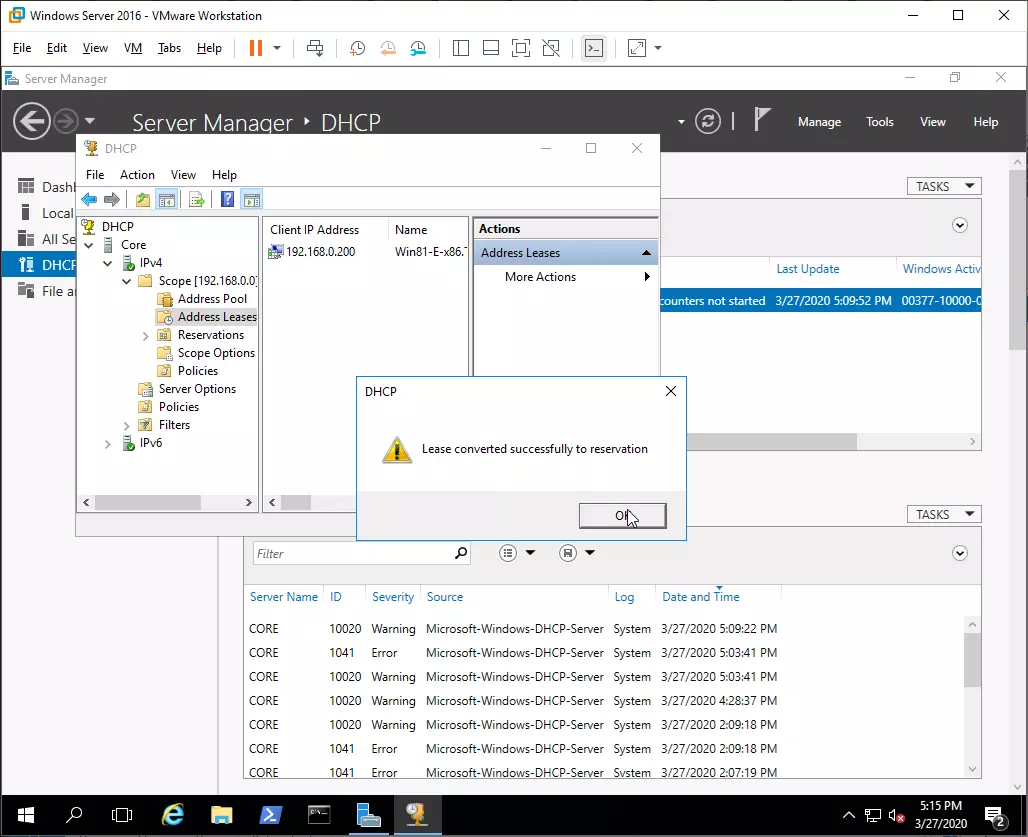Open Internet Explorer from the taskbar

[x=173, y=814]
